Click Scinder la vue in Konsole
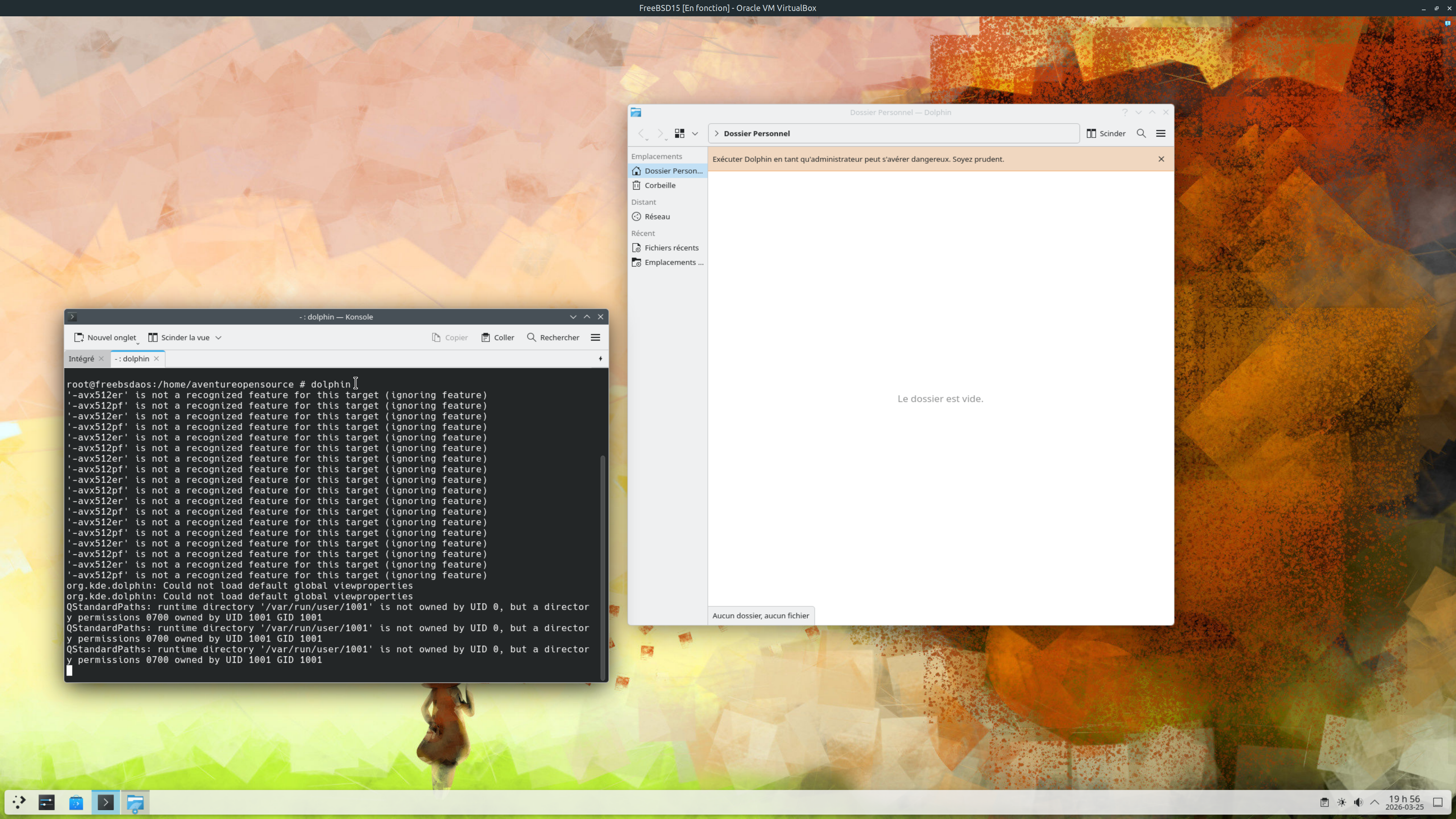Image resolution: width=1456 pixels, height=819 pixels. click(179, 338)
